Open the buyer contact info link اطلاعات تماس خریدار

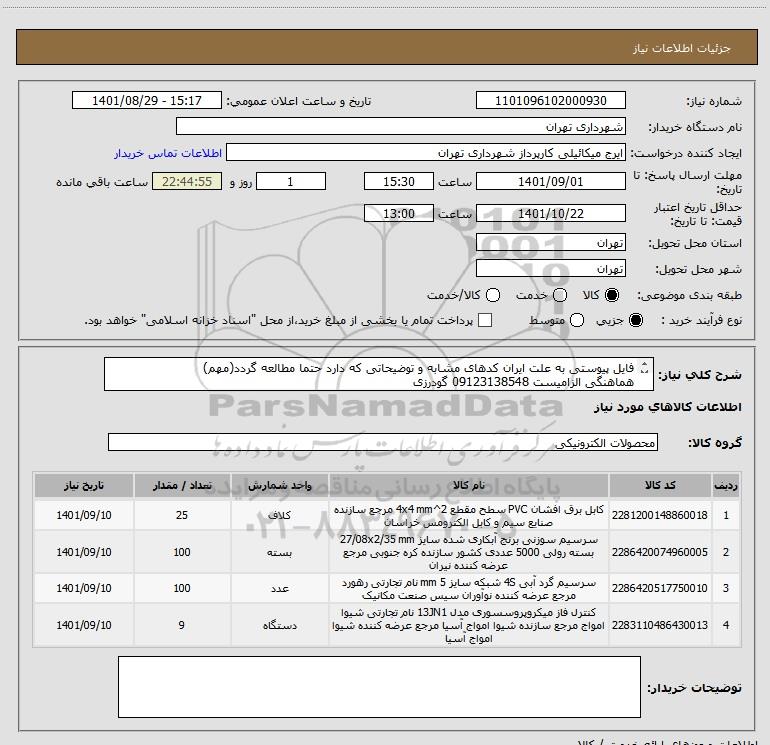tap(168, 153)
